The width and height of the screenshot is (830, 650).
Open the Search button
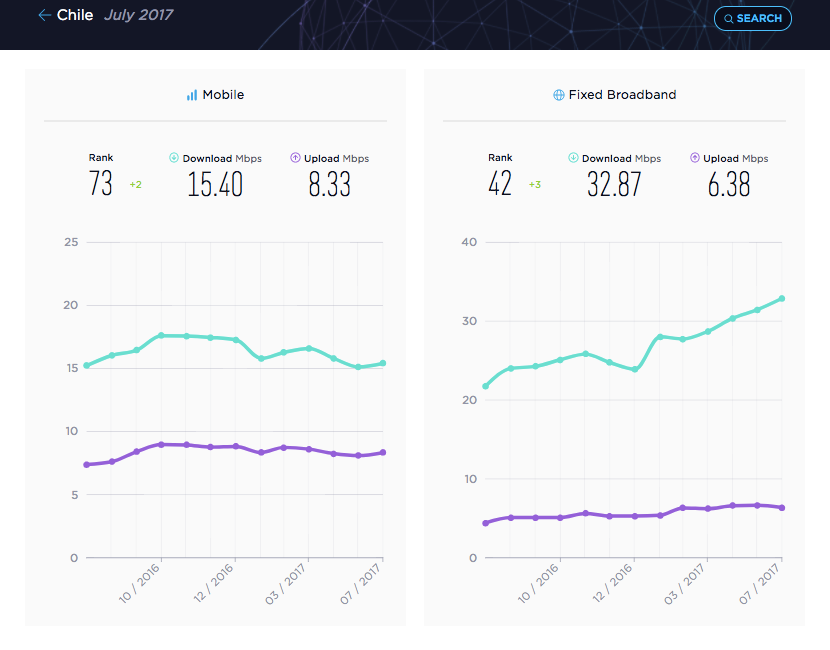pyautogui.click(x=753, y=19)
